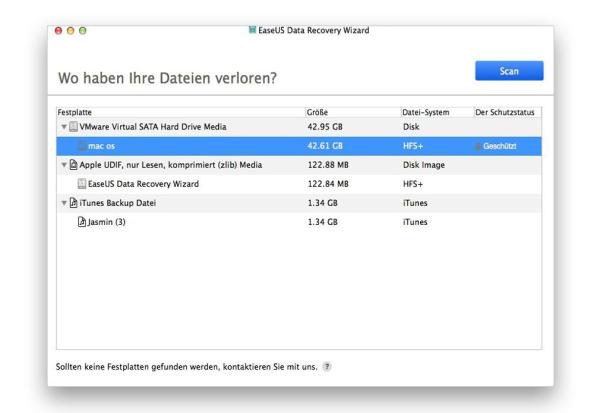The image size is (600, 413).
Task: Click the 42.95 GB size value
Action: (325, 127)
